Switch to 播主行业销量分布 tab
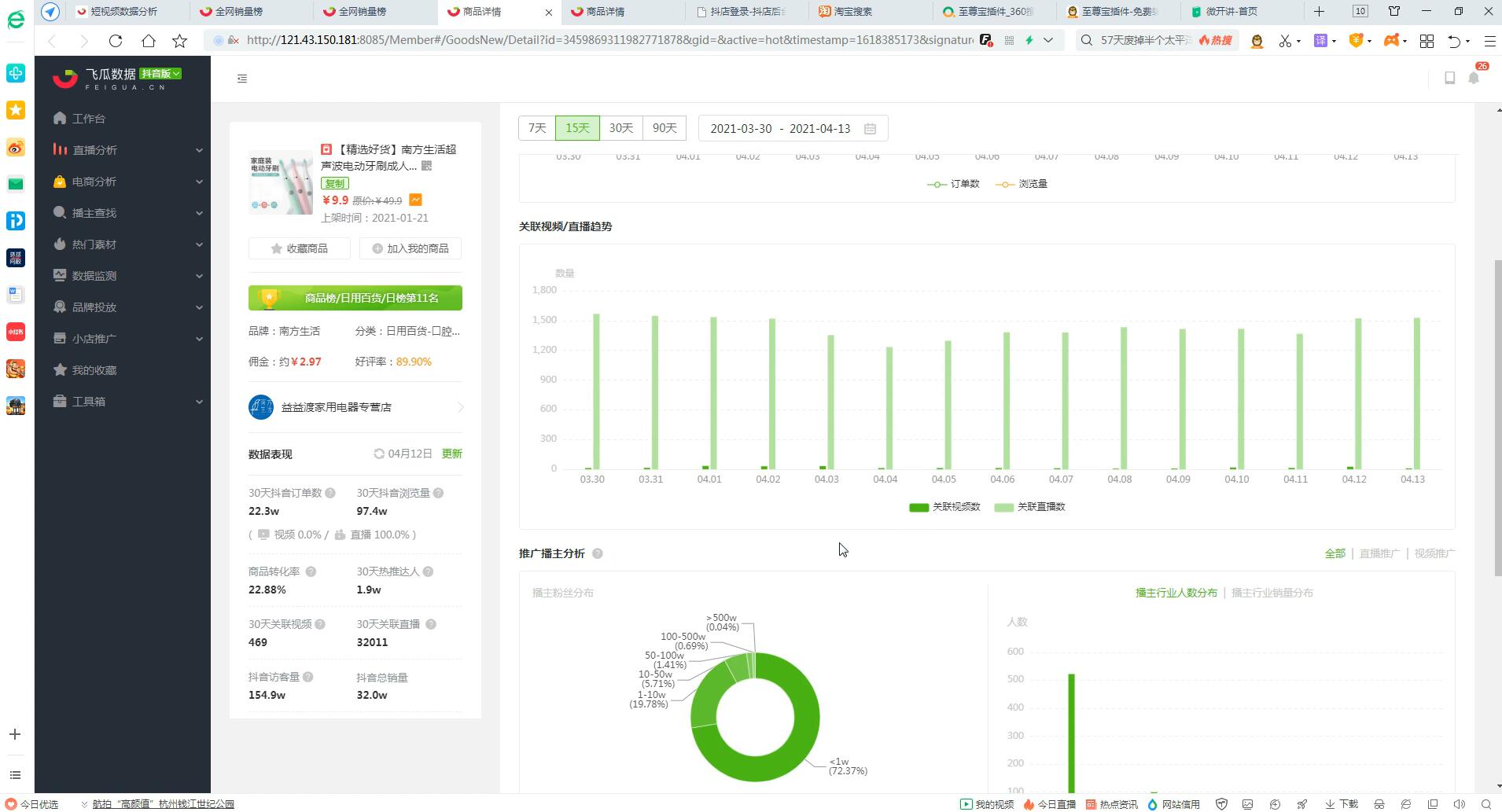The image size is (1502, 812). [1272, 593]
